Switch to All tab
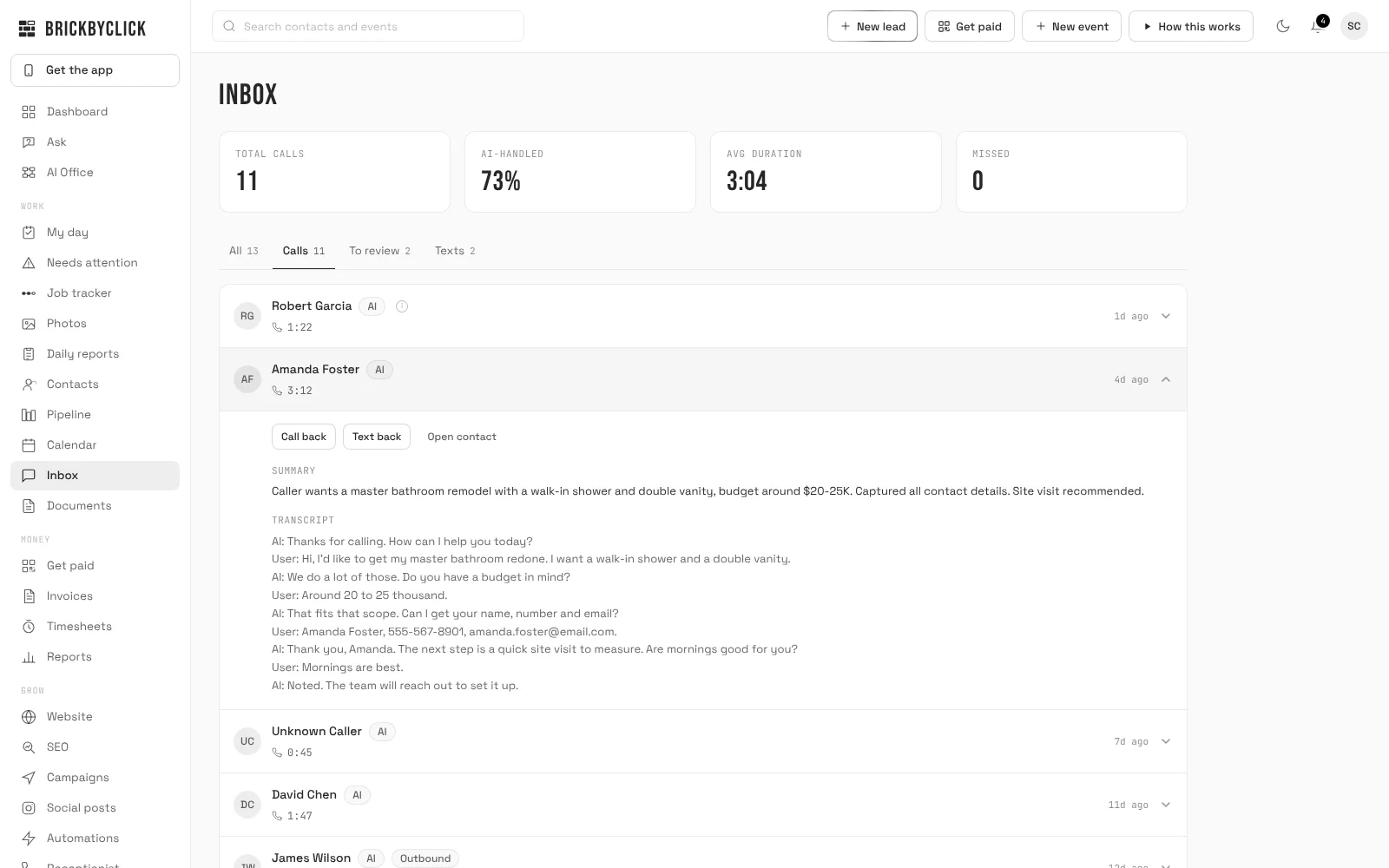The height and width of the screenshot is (868, 1389). coord(244,251)
